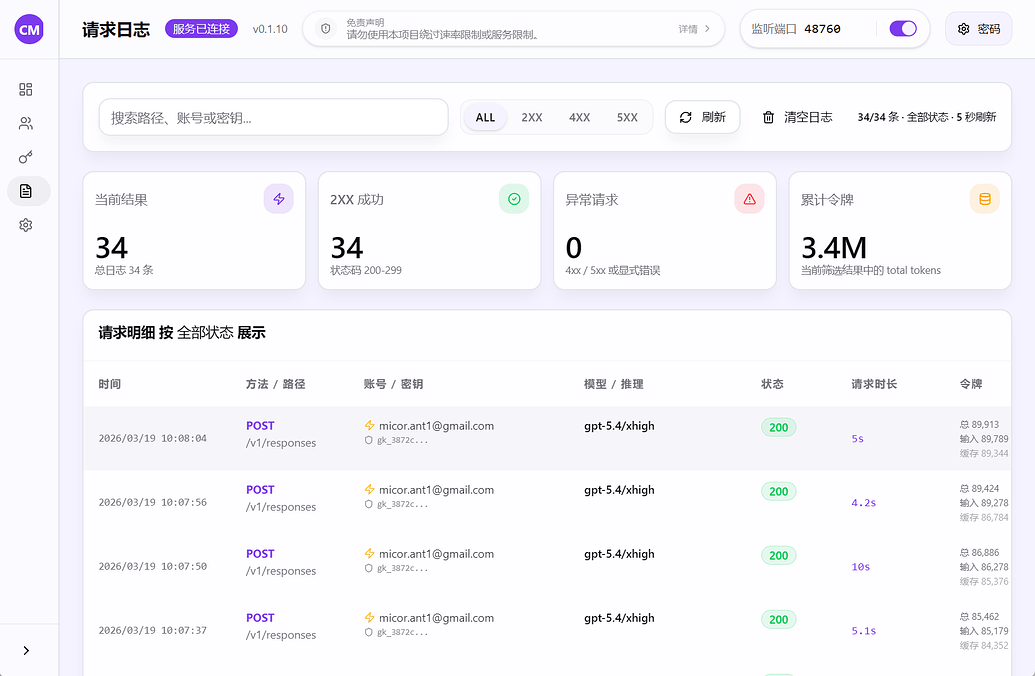The height and width of the screenshot is (676, 1035).
Task: Click the 时间 column header
Action: pos(110,384)
